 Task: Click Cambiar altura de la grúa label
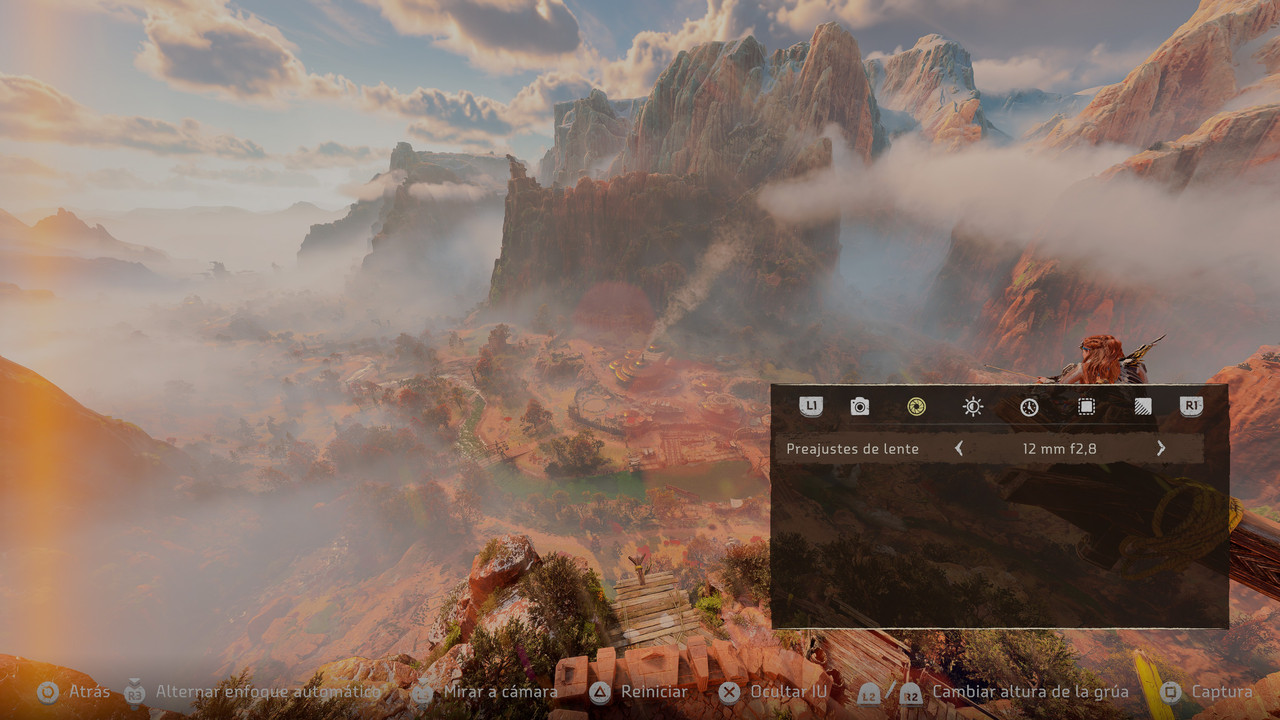click(x=1031, y=691)
